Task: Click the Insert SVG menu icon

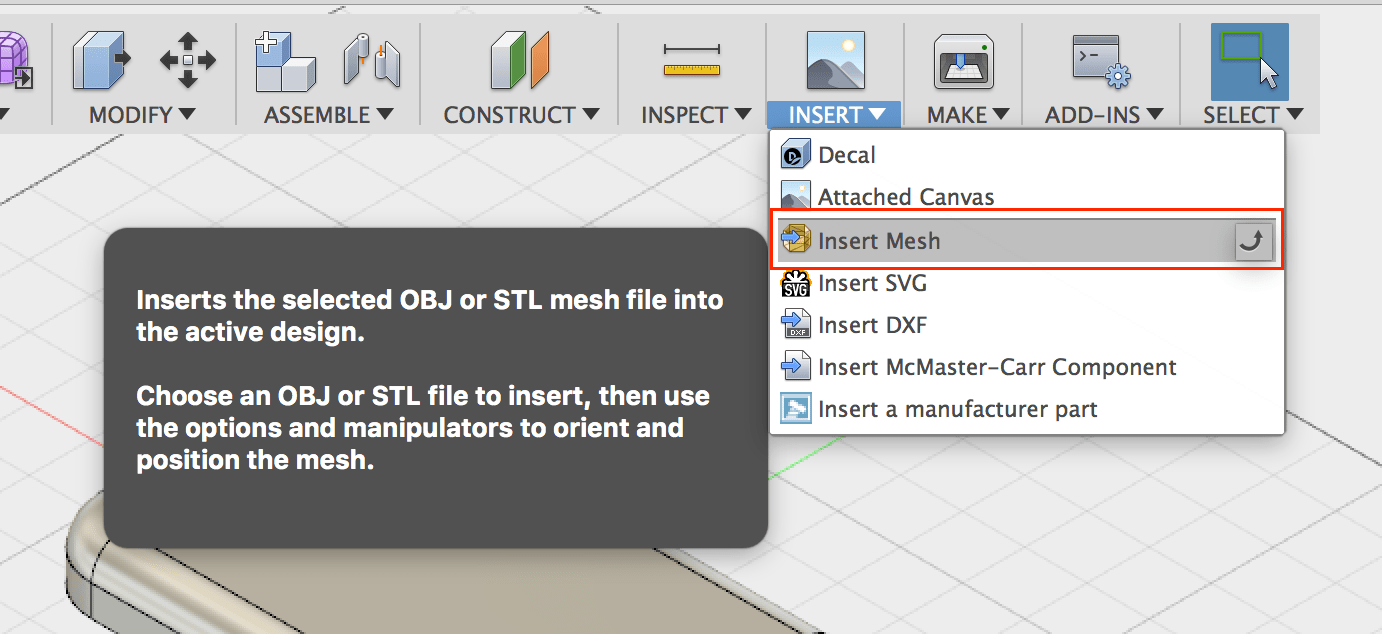Action: tap(794, 283)
